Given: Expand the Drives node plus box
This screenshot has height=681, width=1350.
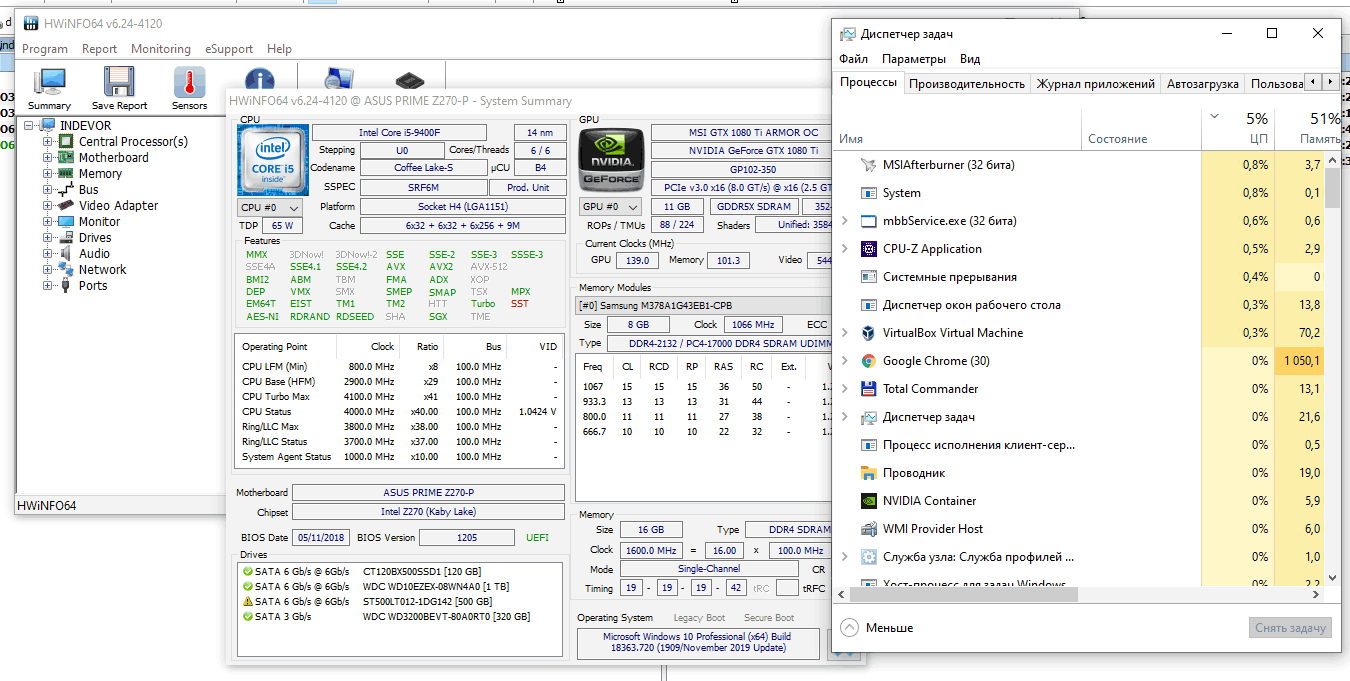Looking at the screenshot, I should click(47, 238).
